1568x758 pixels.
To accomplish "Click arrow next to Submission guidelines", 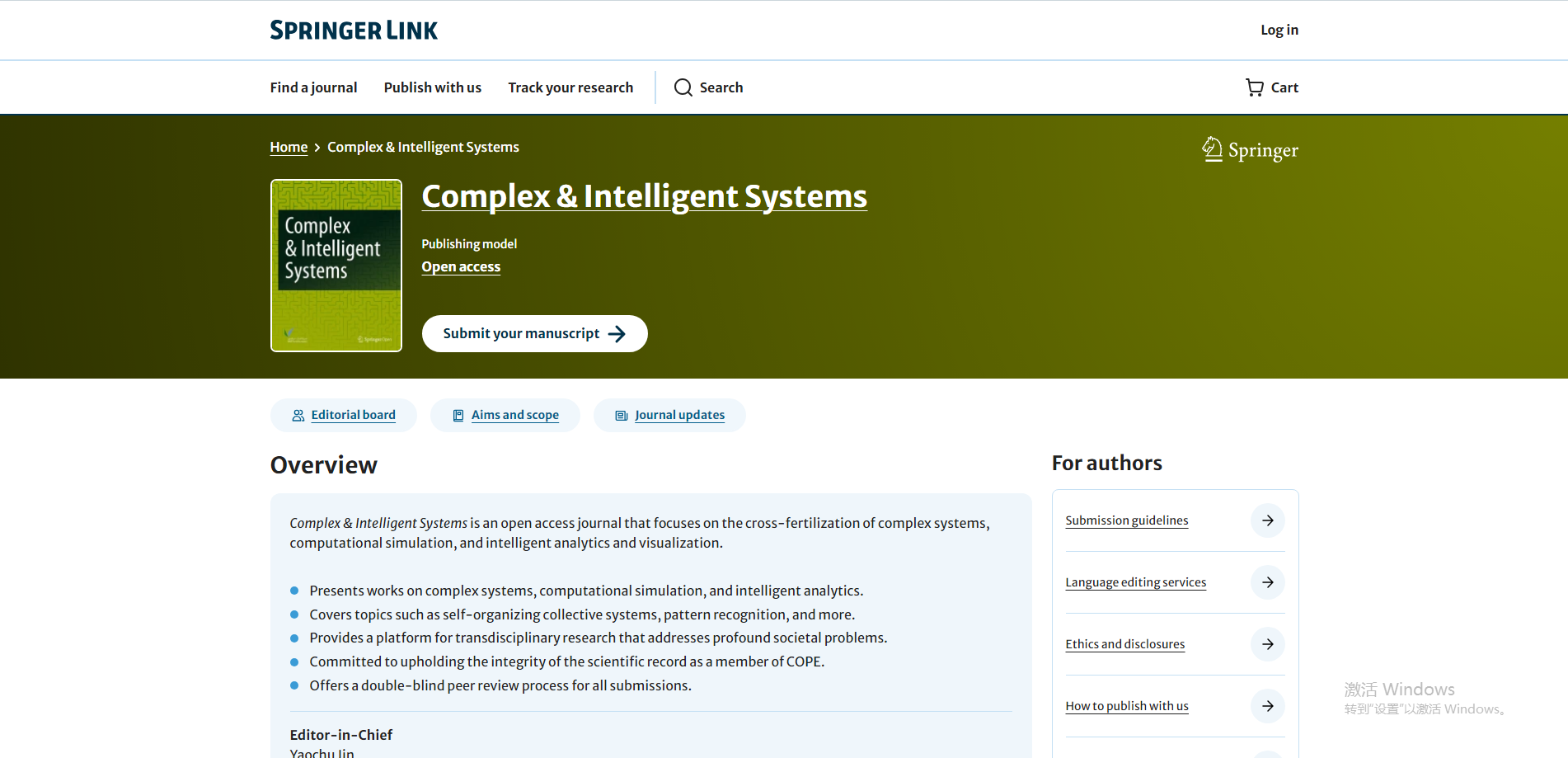I will click(x=1268, y=520).
